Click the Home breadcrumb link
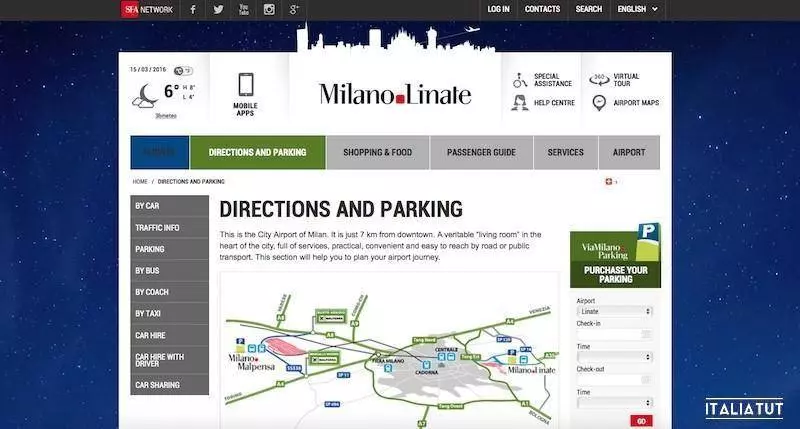 pos(140,182)
